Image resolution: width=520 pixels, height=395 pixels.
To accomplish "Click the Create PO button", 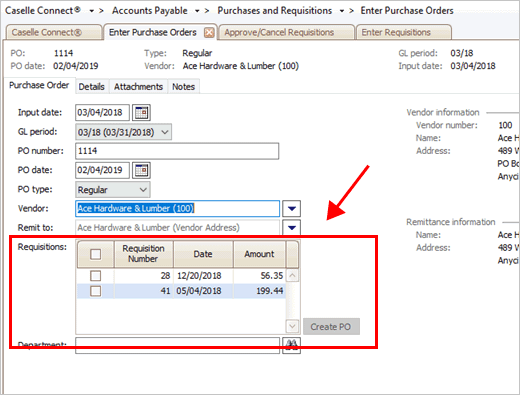I will [331, 327].
